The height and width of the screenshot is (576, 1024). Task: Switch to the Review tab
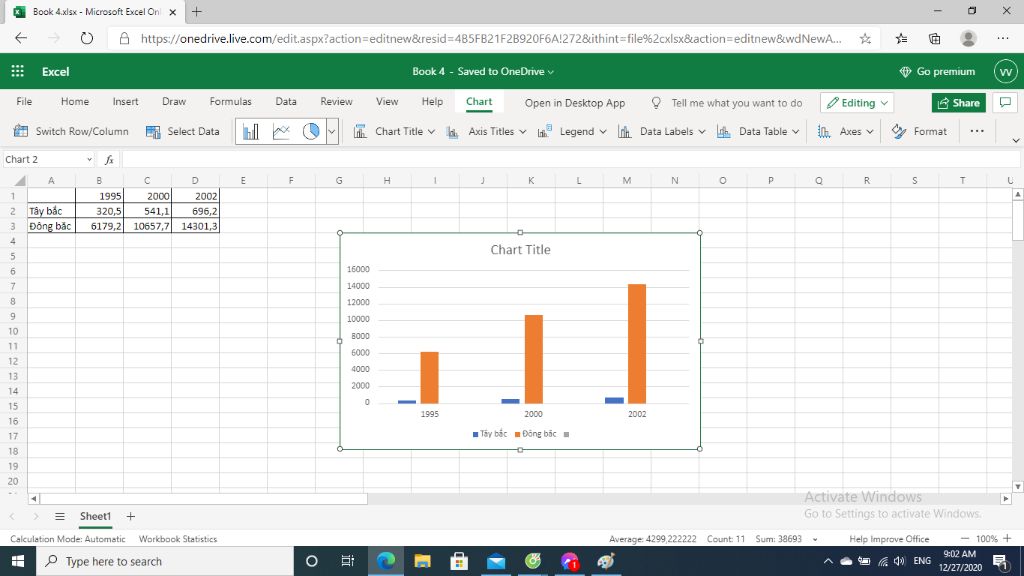pos(336,102)
